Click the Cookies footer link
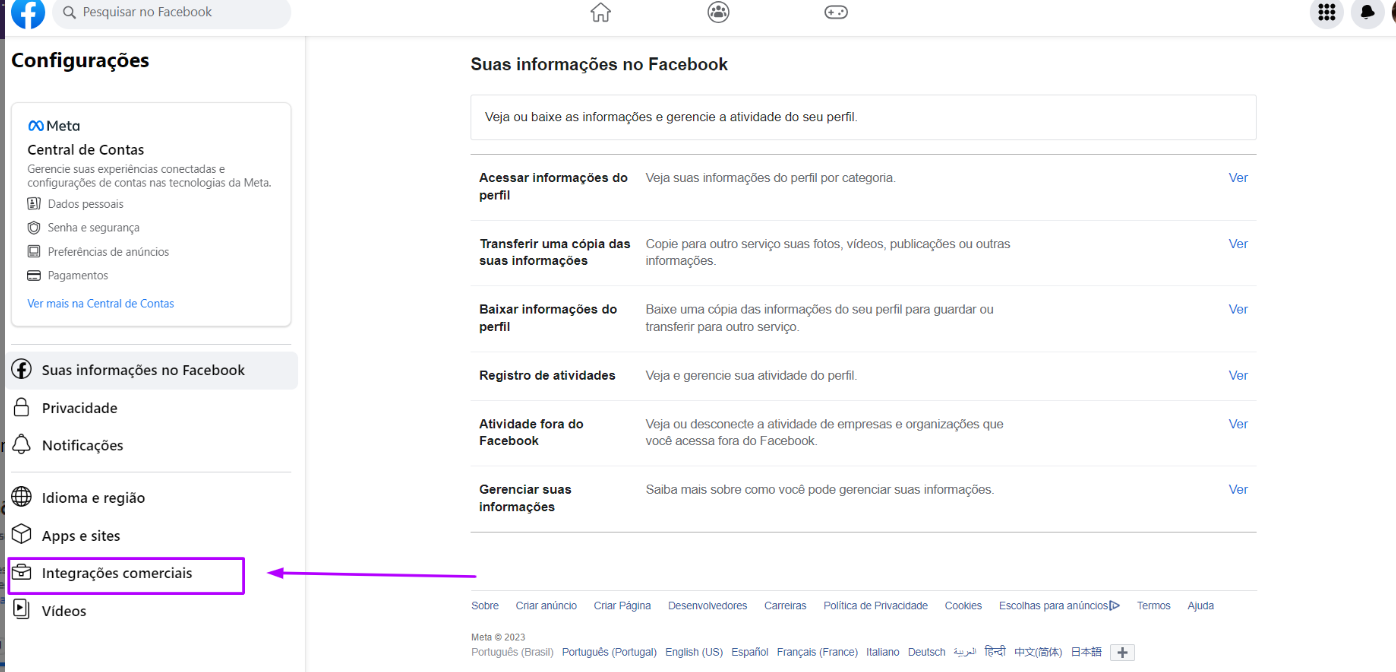The width and height of the screenshot is (1396, 672). click(x=963, y=605)
